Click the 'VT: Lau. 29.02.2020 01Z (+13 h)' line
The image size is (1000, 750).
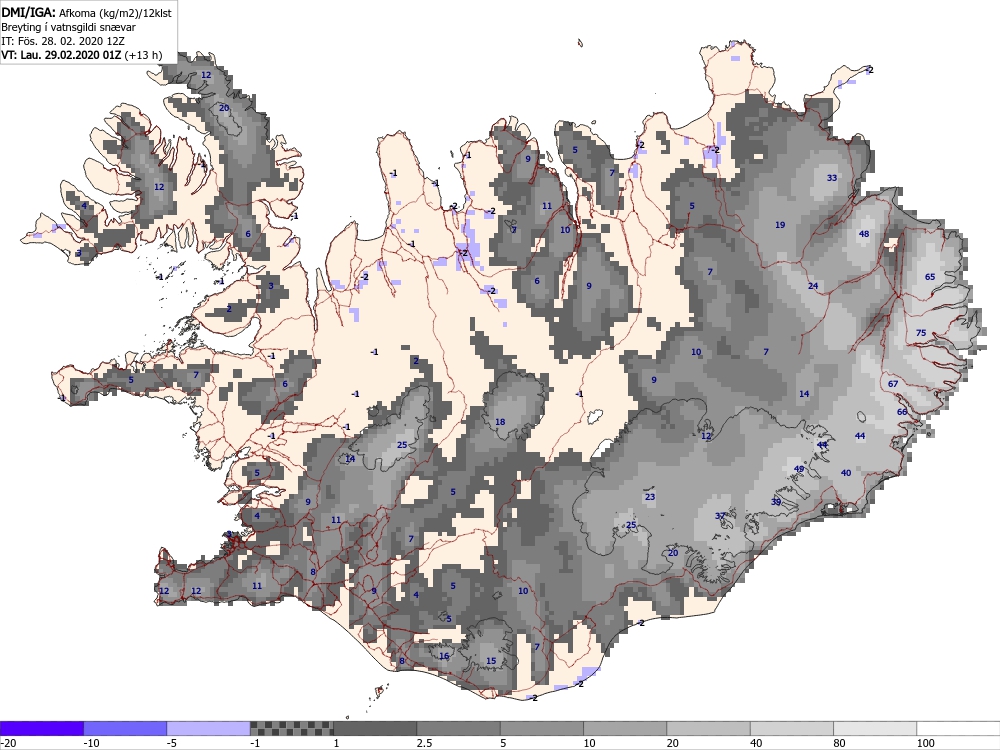82,55
